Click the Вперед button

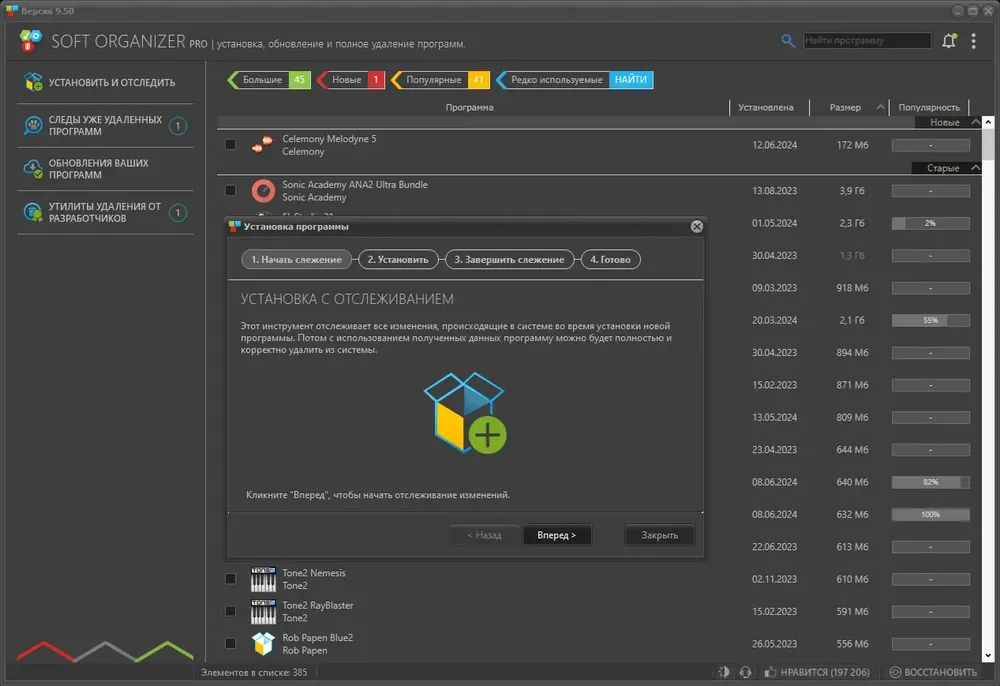point(557,535)
